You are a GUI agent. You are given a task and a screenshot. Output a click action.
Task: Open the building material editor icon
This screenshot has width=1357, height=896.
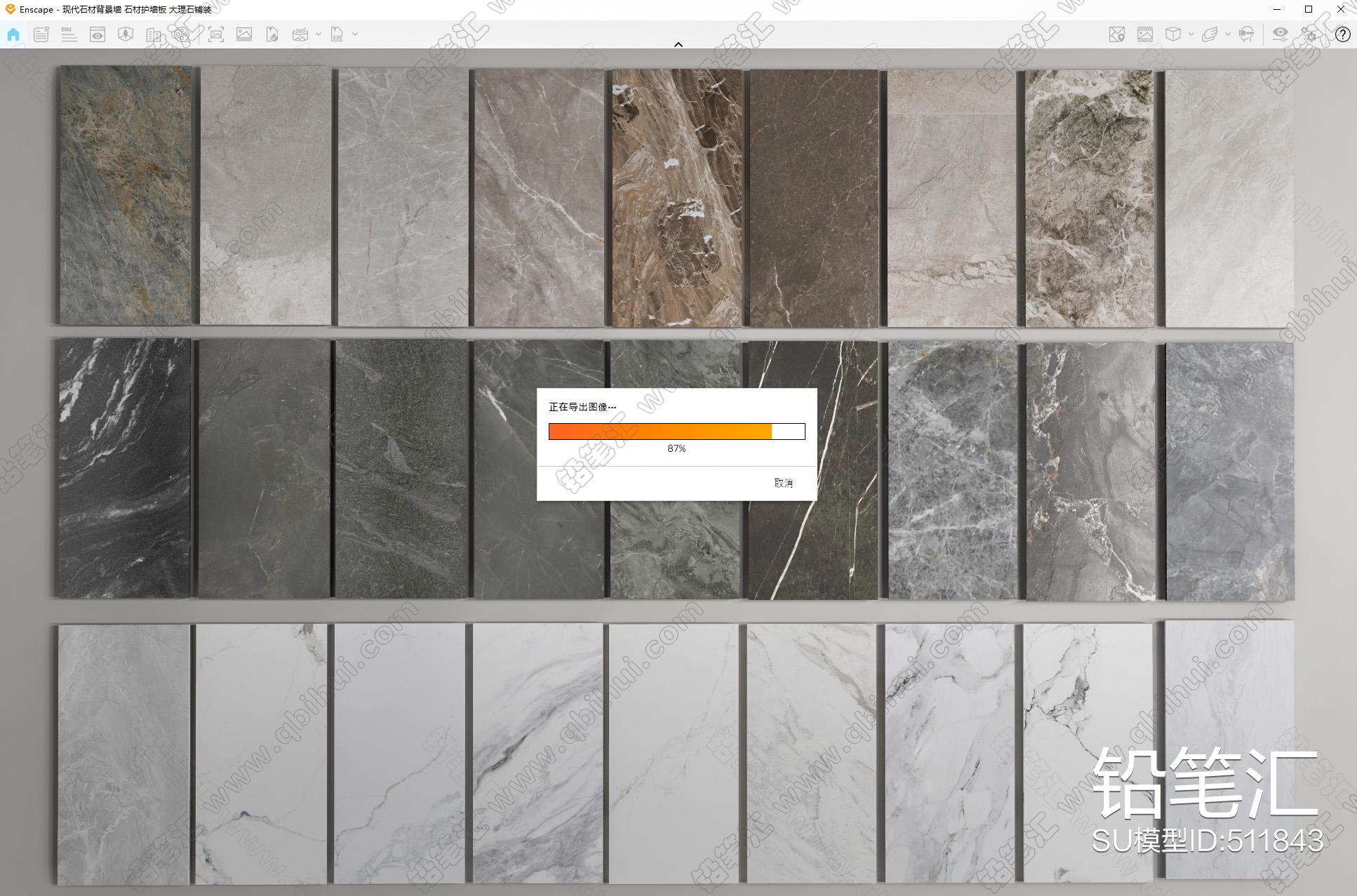[x=154, y=34]
